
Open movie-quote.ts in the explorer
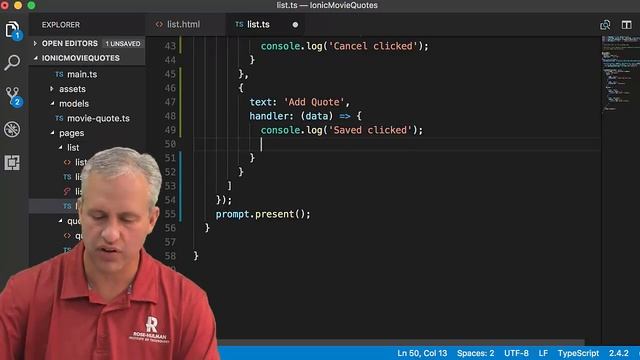(98, 118)
